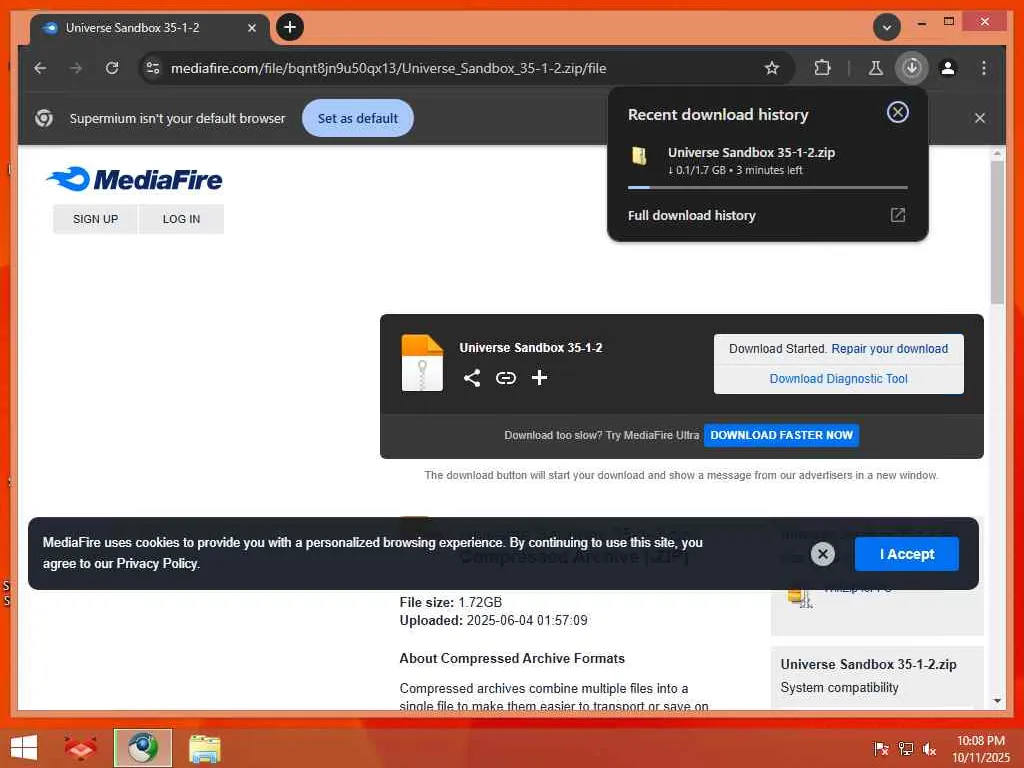Click the download progress bar

(x=767, y=187)
